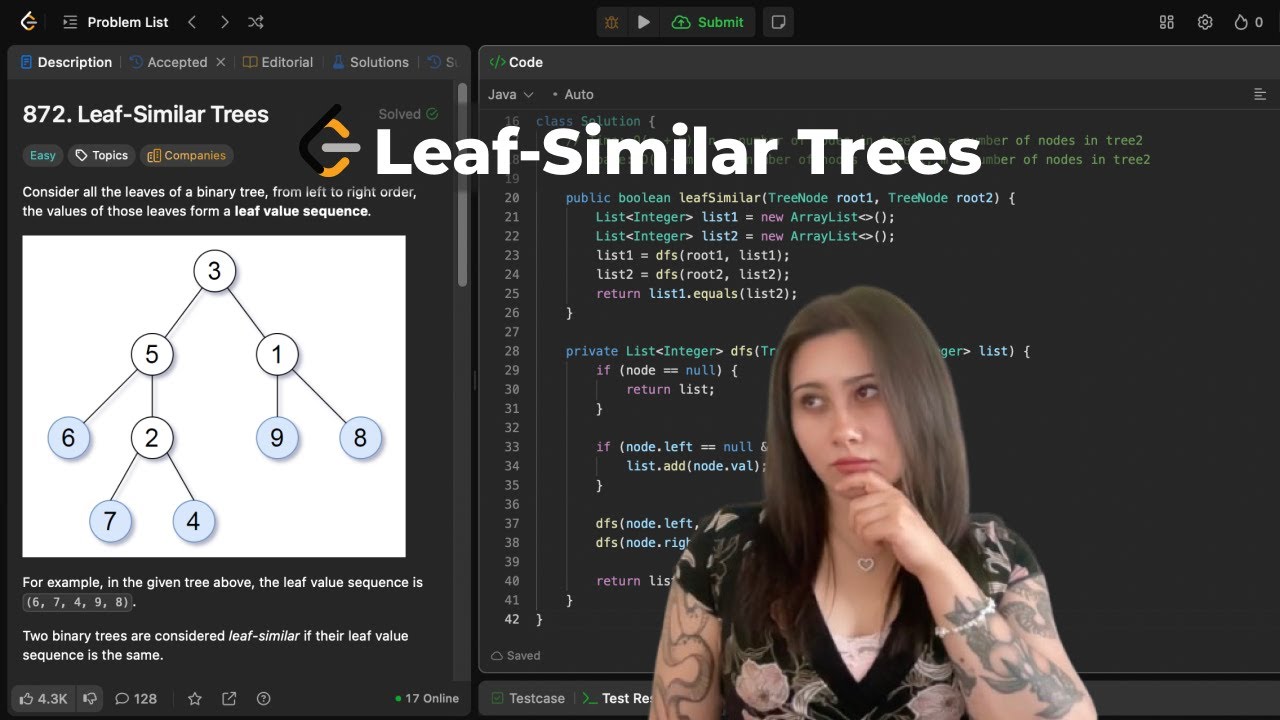Pick a random problem with the shuffle icon
This screenshot has width=1280, height=720.
[x=256, y=22]
